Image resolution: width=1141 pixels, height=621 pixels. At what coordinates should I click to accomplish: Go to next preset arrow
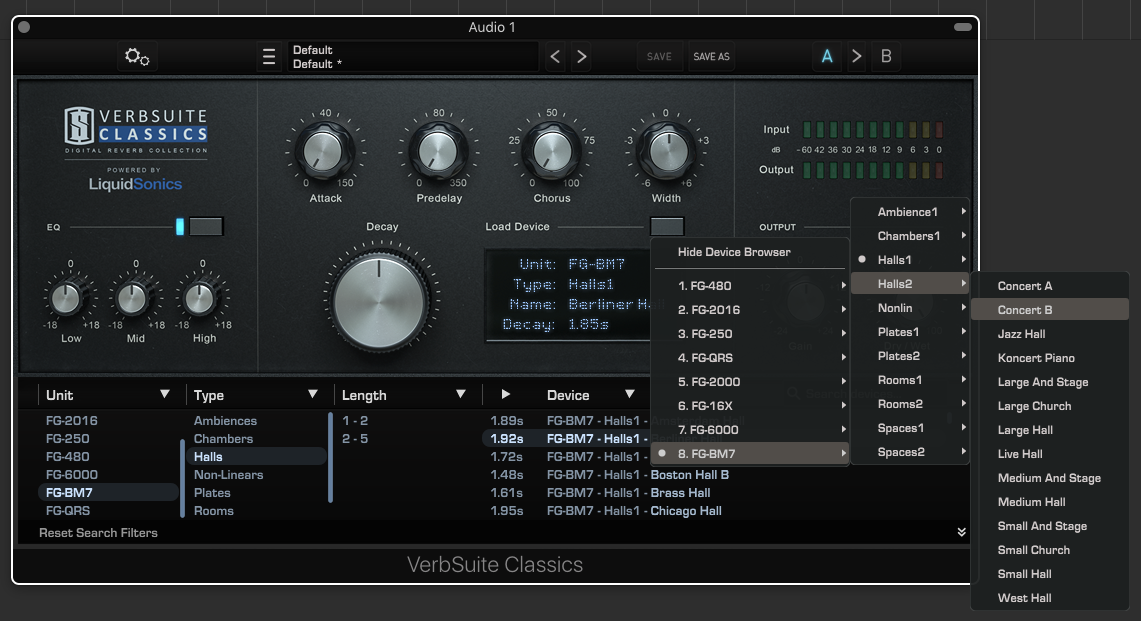tap(581, 57)
